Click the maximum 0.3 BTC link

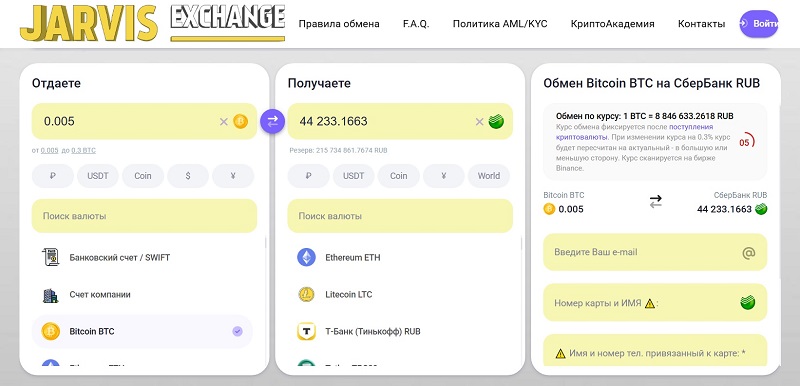(x=84, y=150)
